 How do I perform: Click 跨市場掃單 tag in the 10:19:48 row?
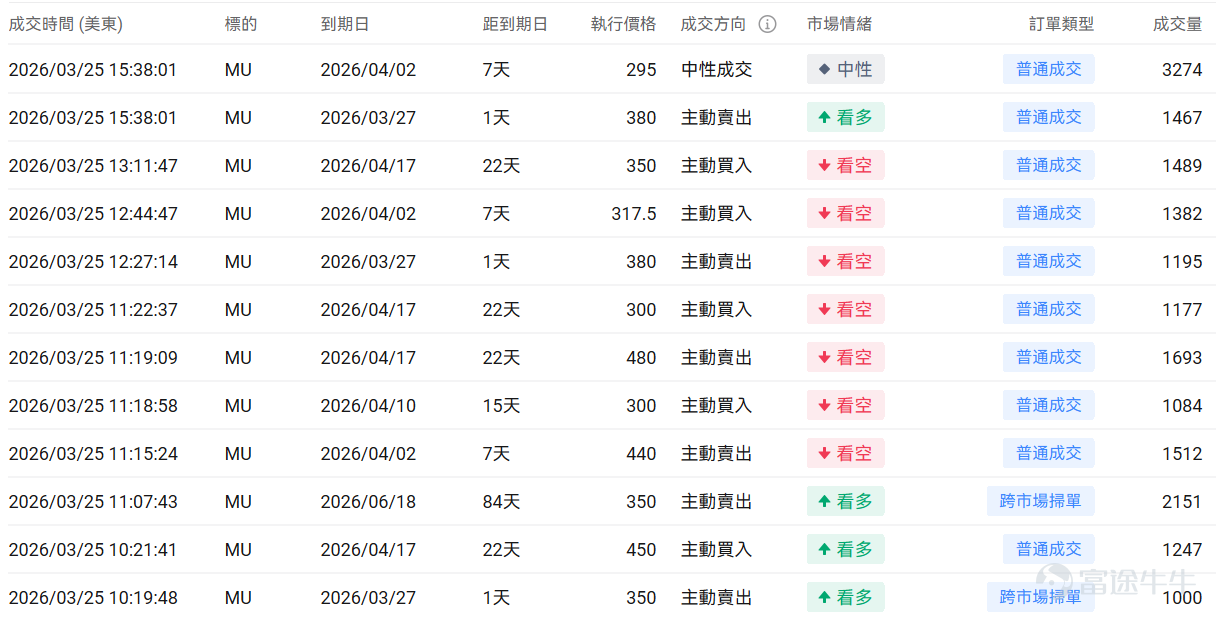click(x=1041, y=597)
